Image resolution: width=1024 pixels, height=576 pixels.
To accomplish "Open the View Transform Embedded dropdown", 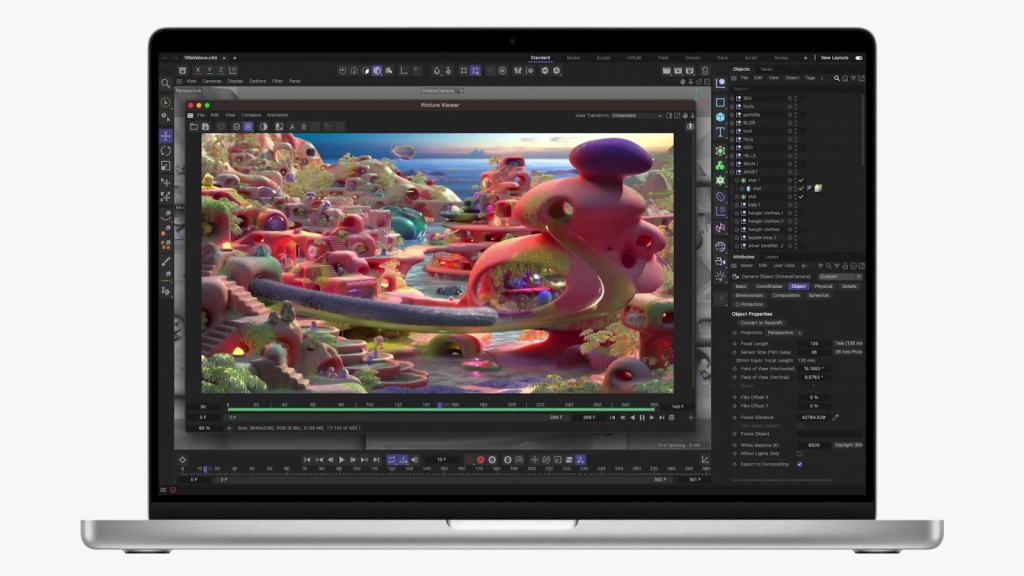I will (637, 115).
